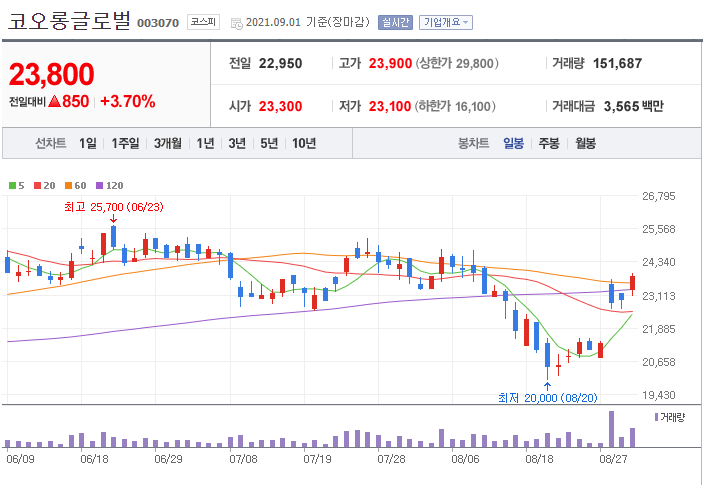The image size is (703, 485).
Task: Select the 일봉 daily candle chart
Action: [x=513, y=143]
